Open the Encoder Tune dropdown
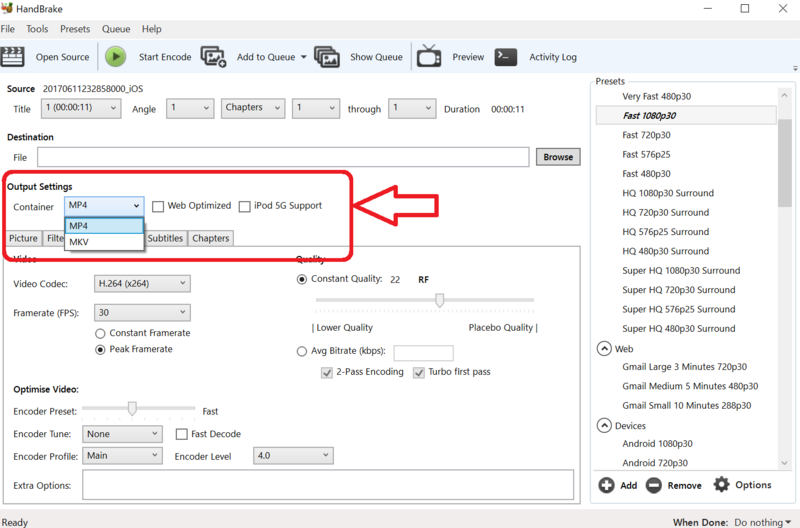Viewport: 800px width, 528px height. tap(122, 434)
